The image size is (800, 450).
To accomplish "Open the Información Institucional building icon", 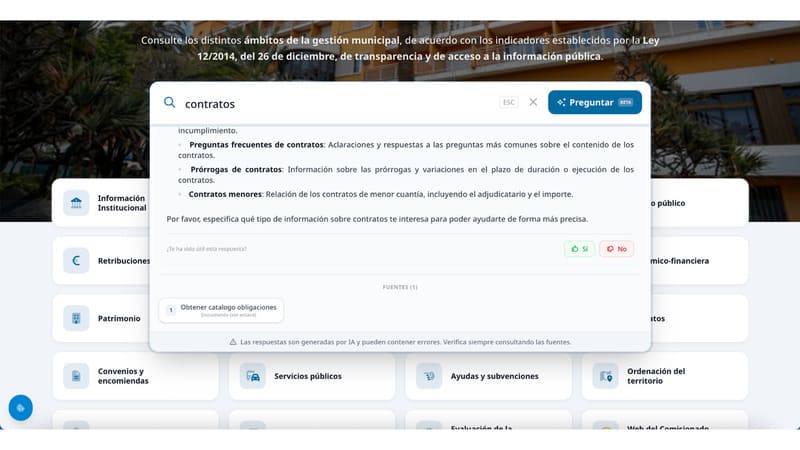I will [76, 203].
